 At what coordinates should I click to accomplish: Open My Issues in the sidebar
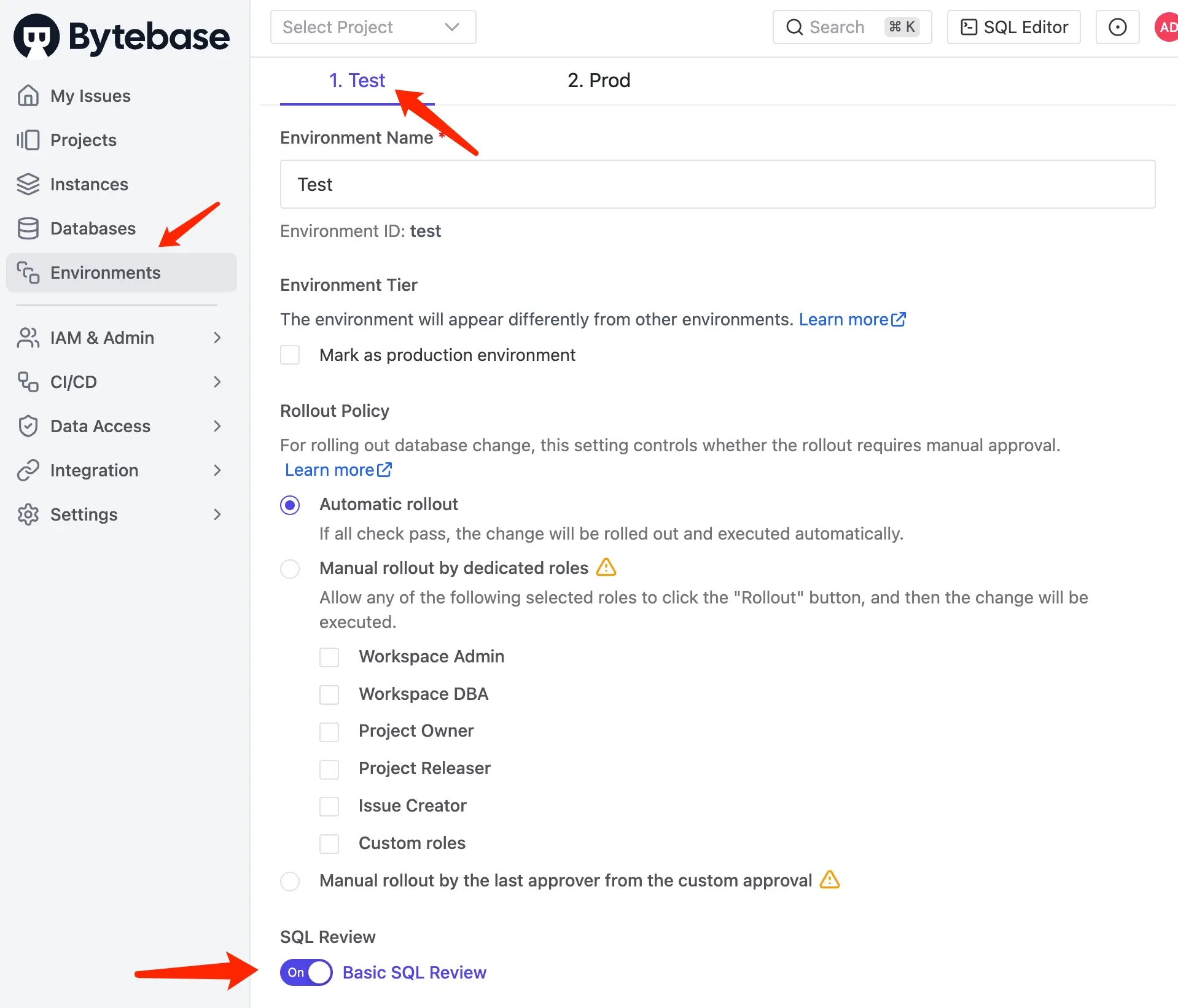click(122, 96)
